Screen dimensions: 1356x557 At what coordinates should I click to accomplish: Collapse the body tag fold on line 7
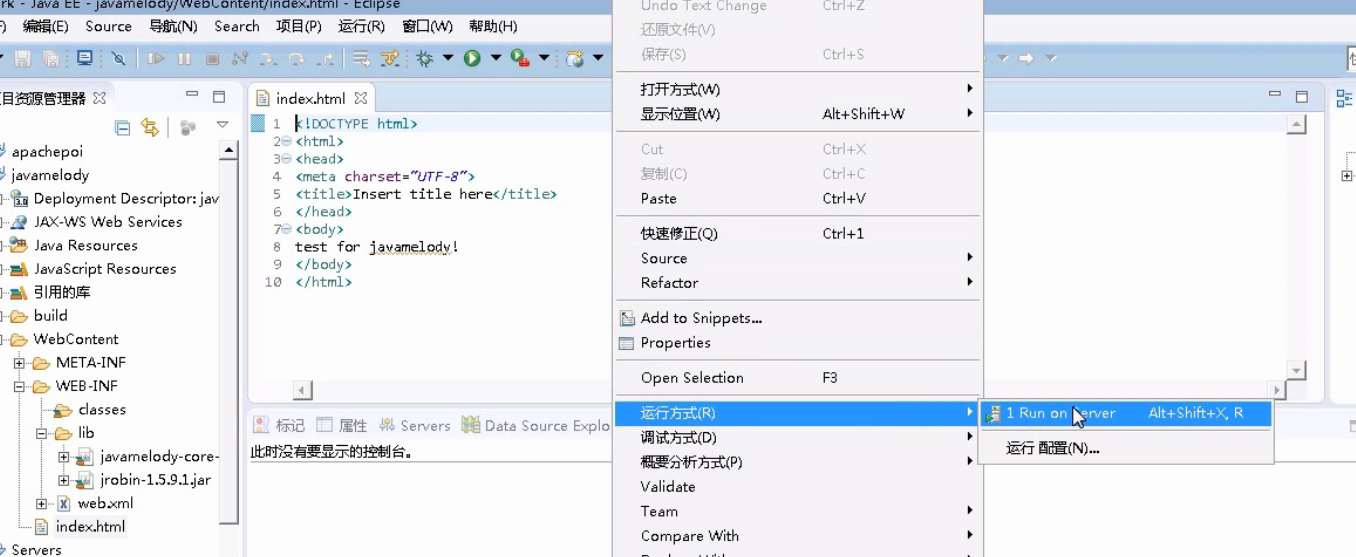coord(287,229)
